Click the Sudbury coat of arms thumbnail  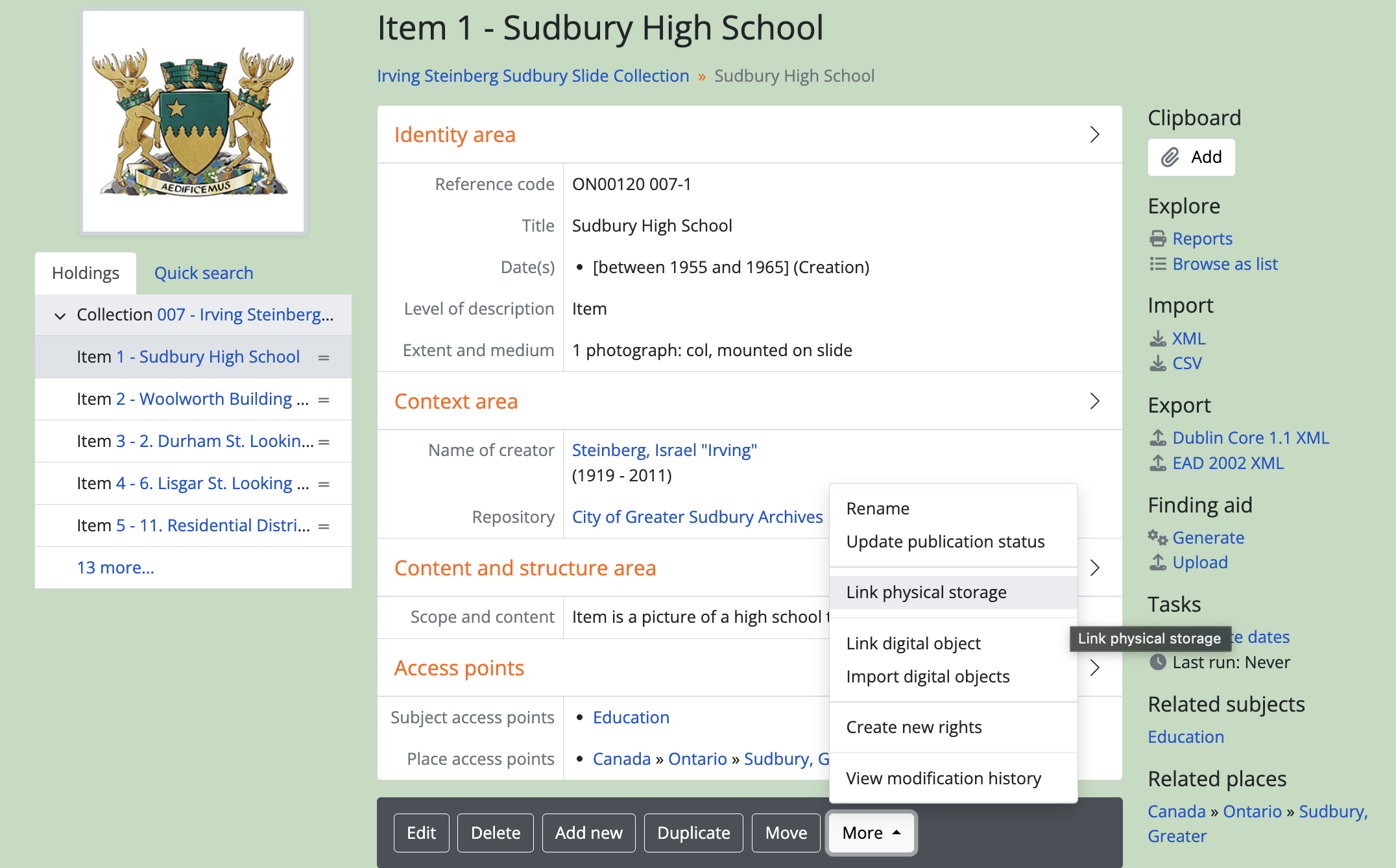pos(193,121)
